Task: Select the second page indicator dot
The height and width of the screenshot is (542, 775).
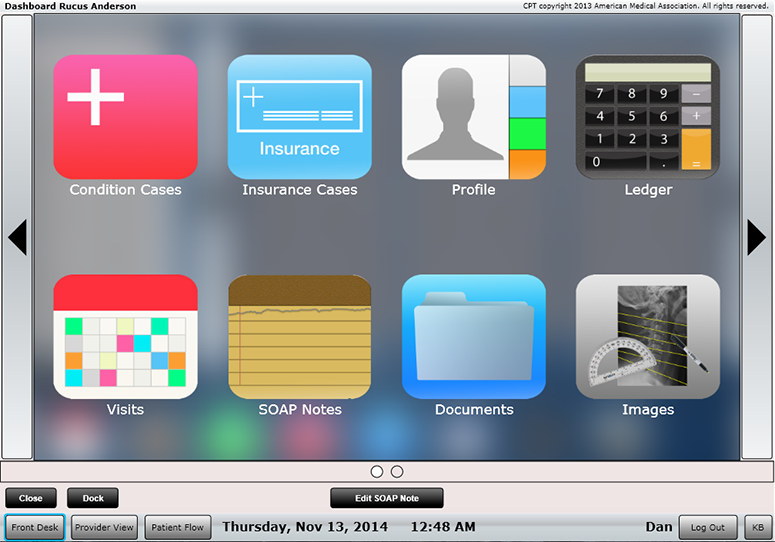Action: click(x=397, y=471)
